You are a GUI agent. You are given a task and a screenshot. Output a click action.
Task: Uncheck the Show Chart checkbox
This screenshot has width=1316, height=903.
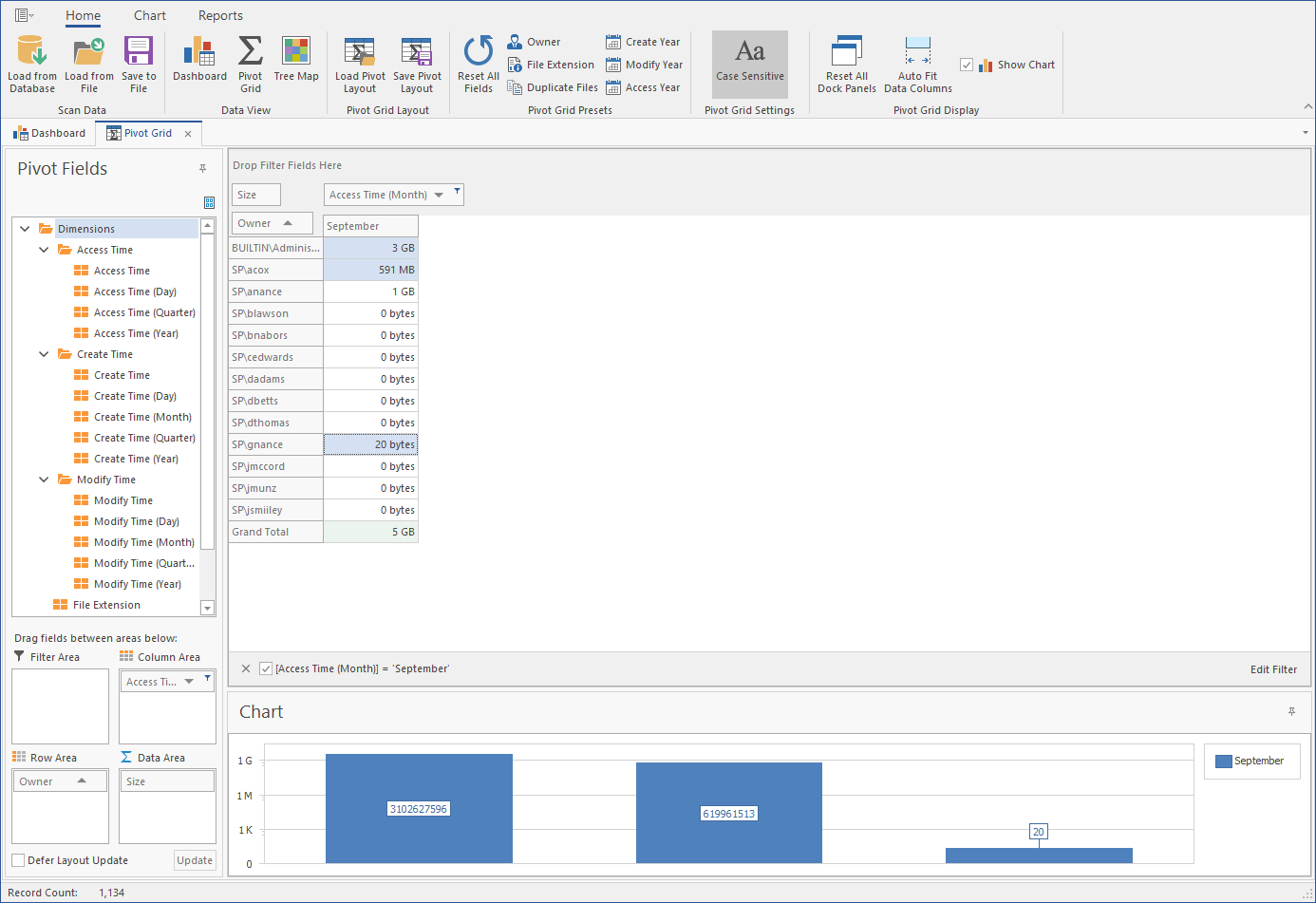[x=967, y=65]
